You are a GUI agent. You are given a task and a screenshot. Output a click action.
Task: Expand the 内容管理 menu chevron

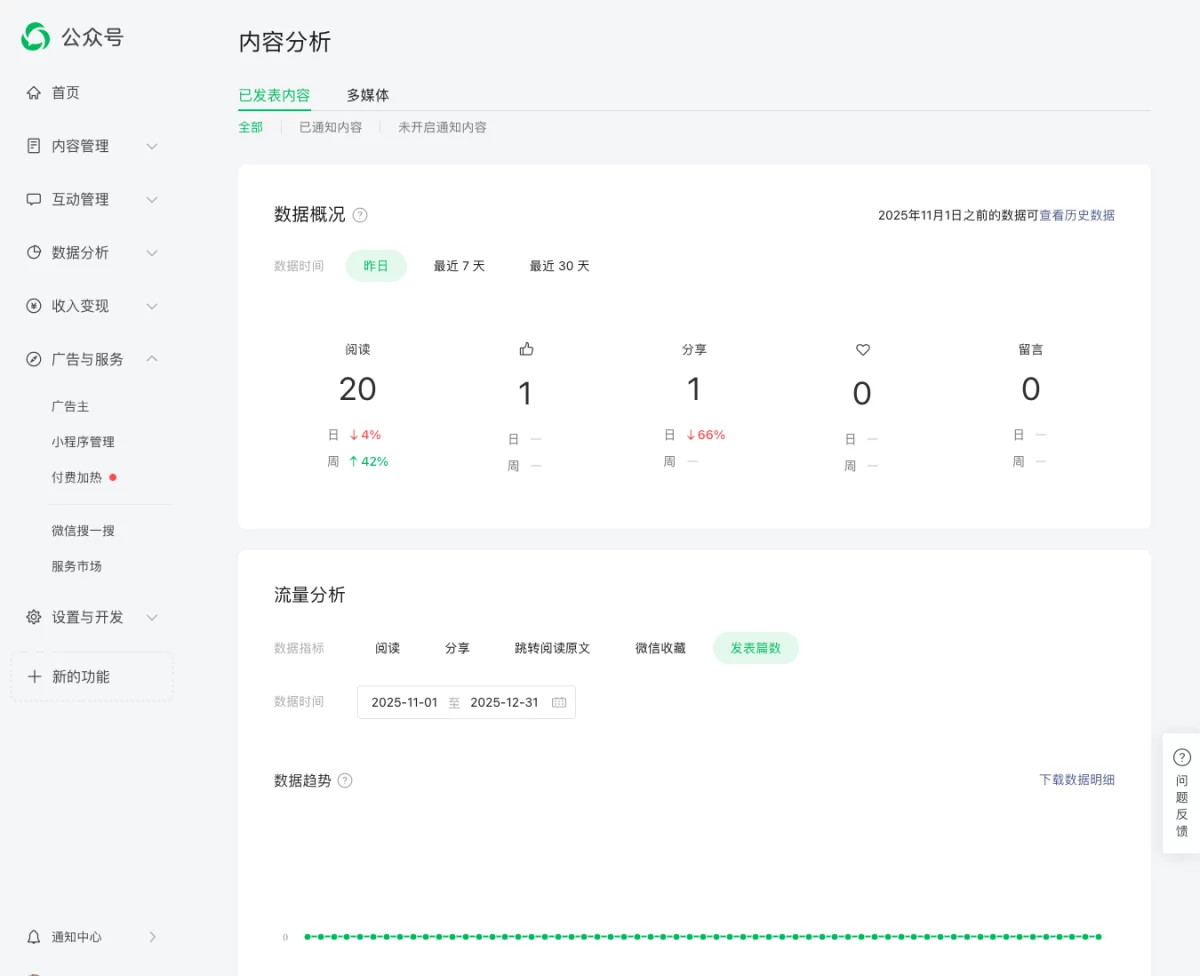[x=152, y=146]
